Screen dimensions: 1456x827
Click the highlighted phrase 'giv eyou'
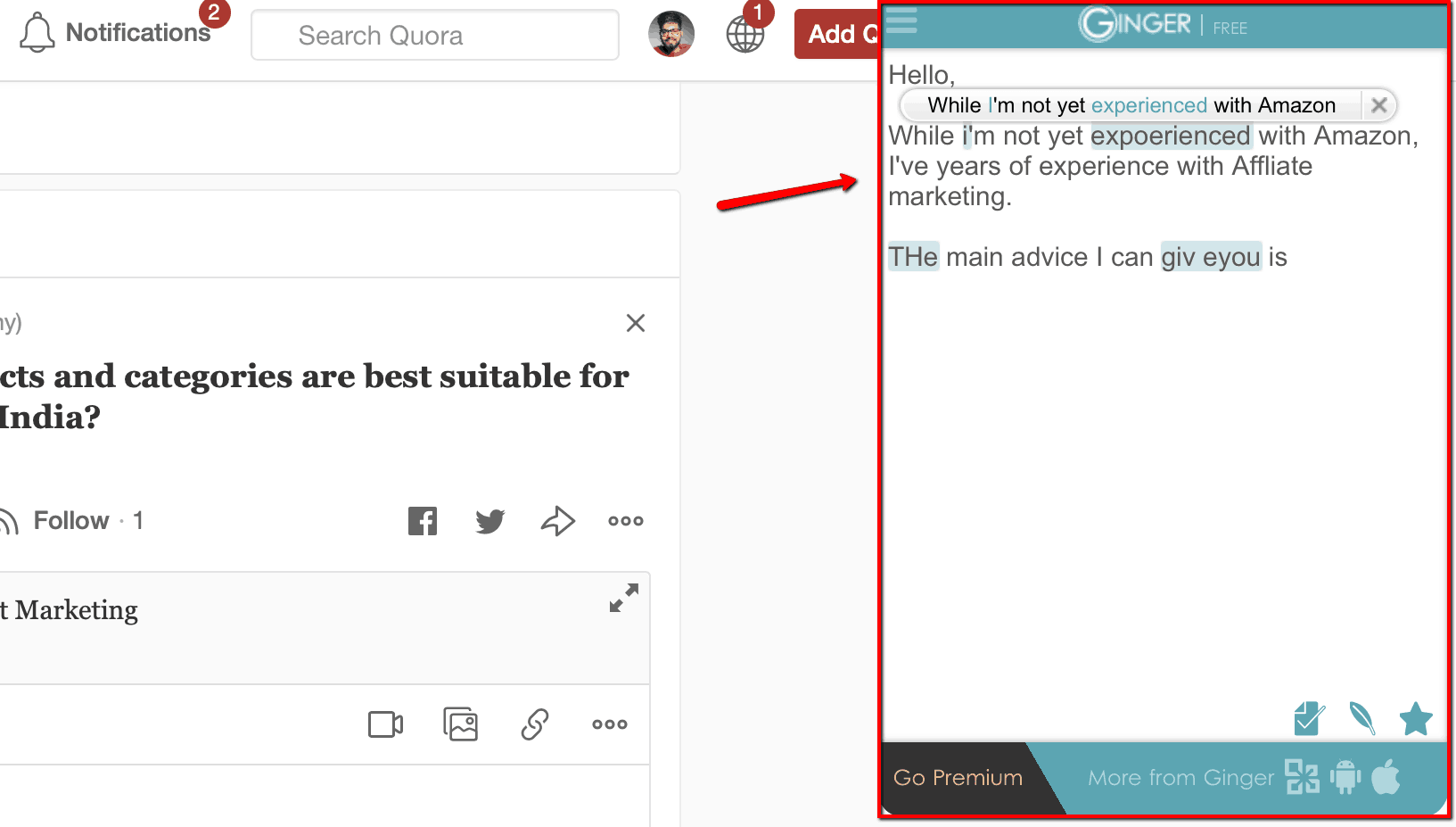click(1210, 257)
